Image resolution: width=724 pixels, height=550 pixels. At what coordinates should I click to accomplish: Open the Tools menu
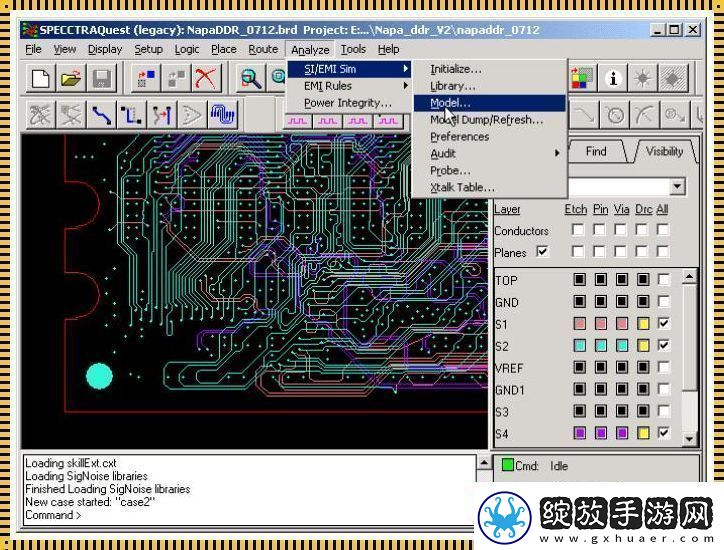(353, 49)
